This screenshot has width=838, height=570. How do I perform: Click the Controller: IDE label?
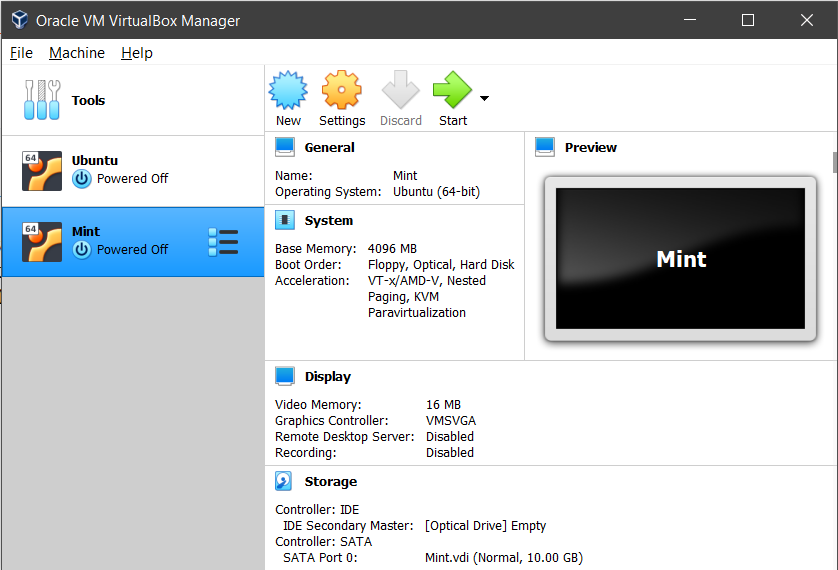coord(317,510)
